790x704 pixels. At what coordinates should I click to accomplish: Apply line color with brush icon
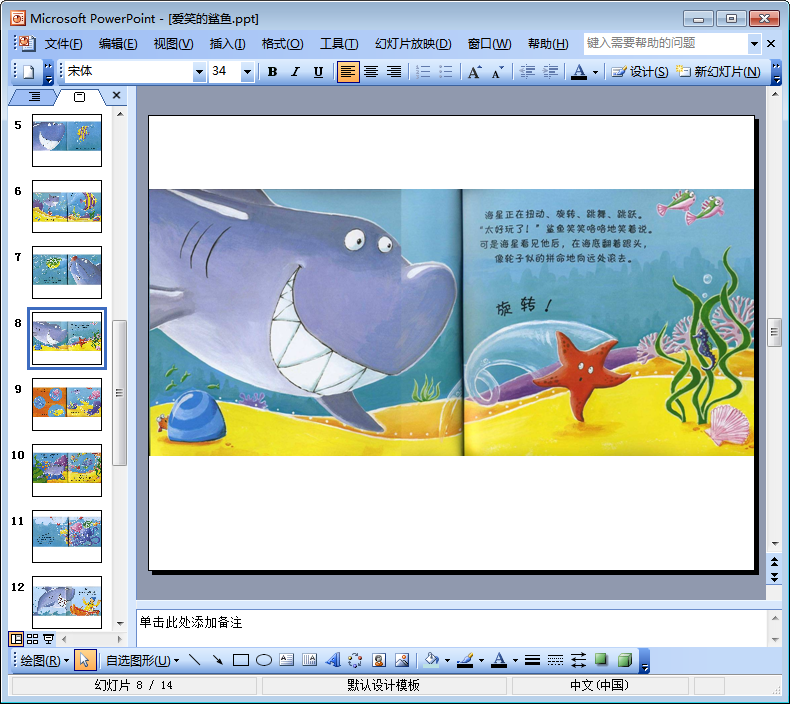pos(466,660)
